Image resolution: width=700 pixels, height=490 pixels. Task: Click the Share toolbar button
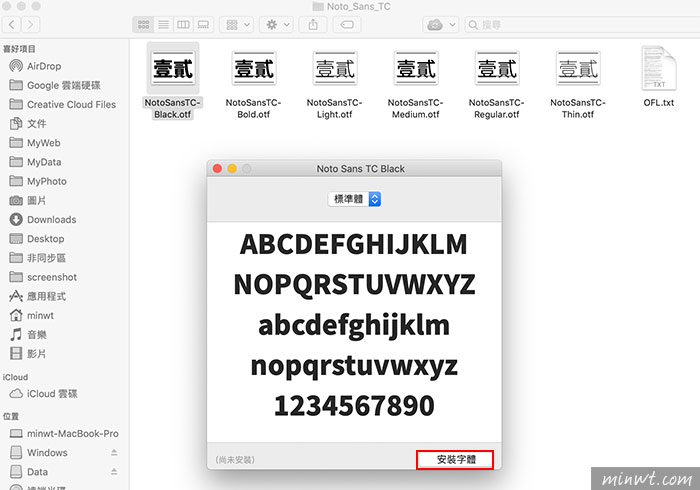(313, 25)
